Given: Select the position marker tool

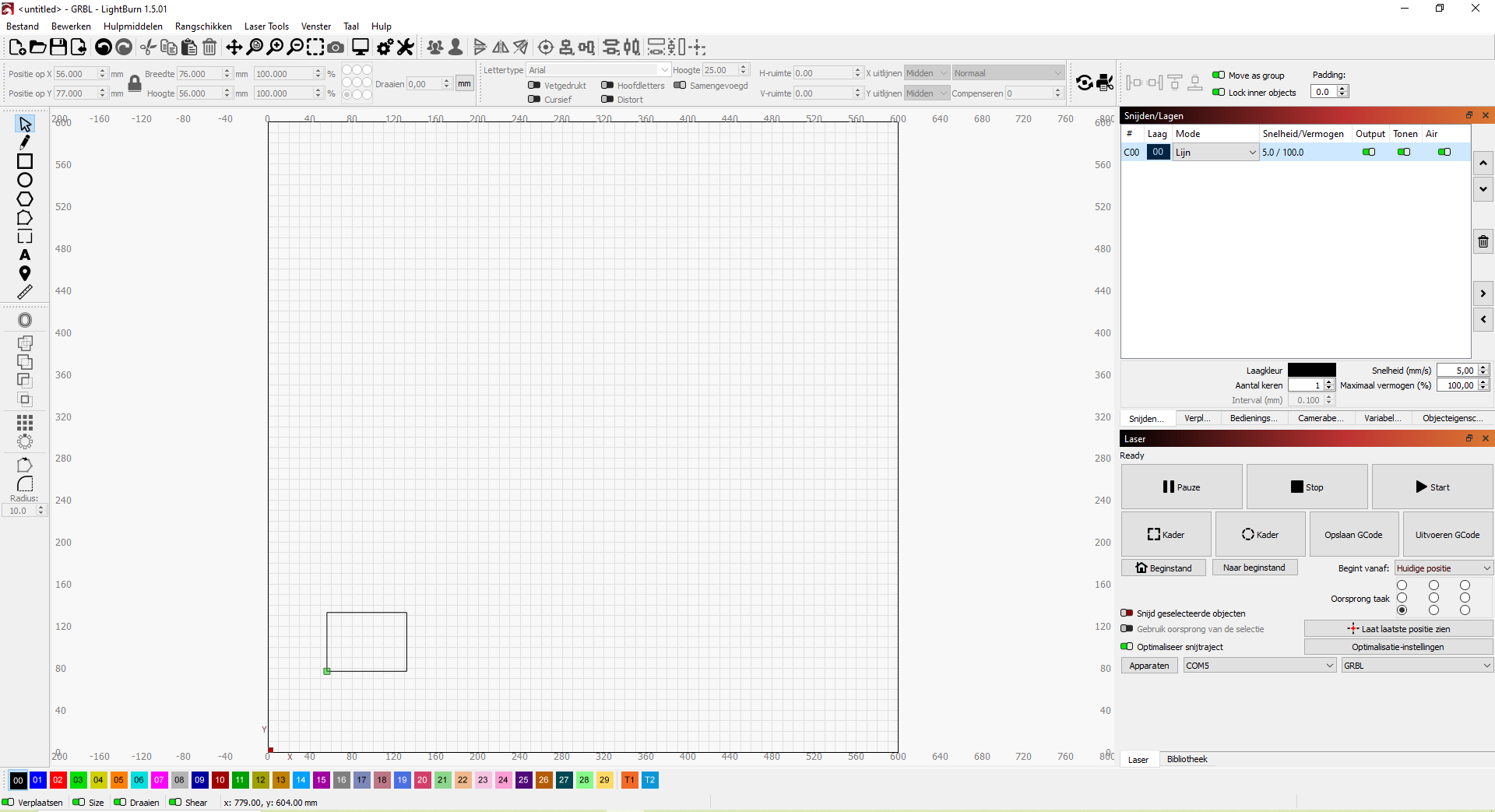Looking at the screenshot, I should tap(25, 273).
